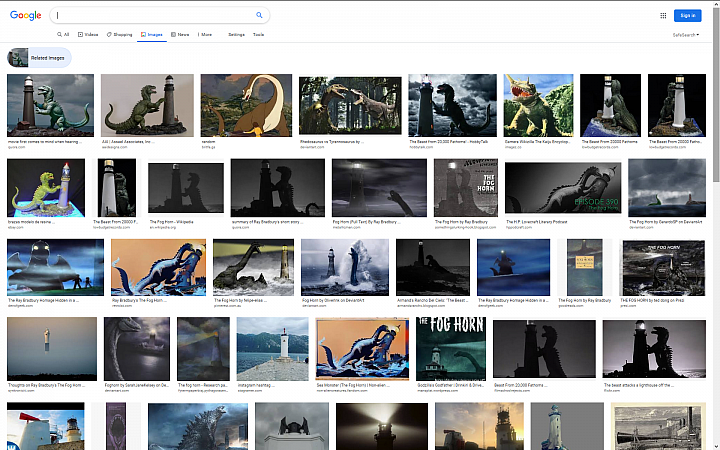Open the green dinosaur model climbing lighthouse image
The height and width of the screenshot is (450, 720).
tap(147, 105)
